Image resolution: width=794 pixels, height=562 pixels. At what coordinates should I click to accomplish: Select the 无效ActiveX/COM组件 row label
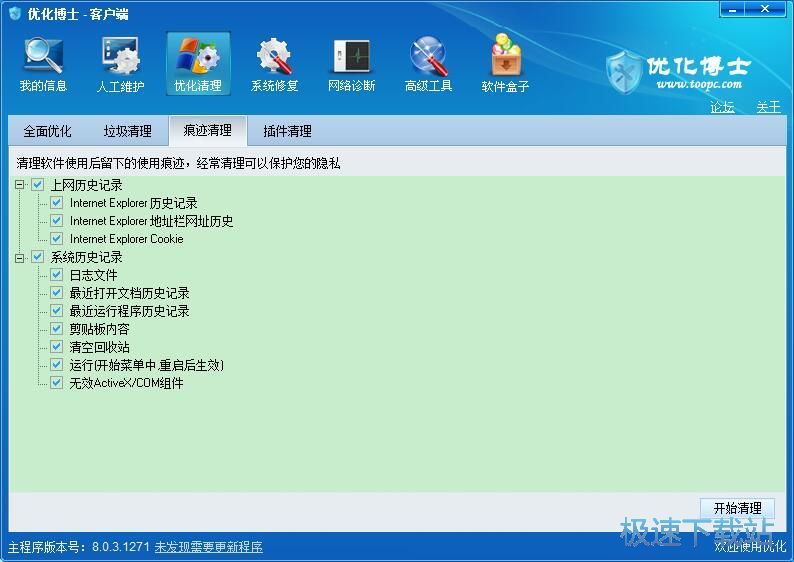tap(127, 383)
